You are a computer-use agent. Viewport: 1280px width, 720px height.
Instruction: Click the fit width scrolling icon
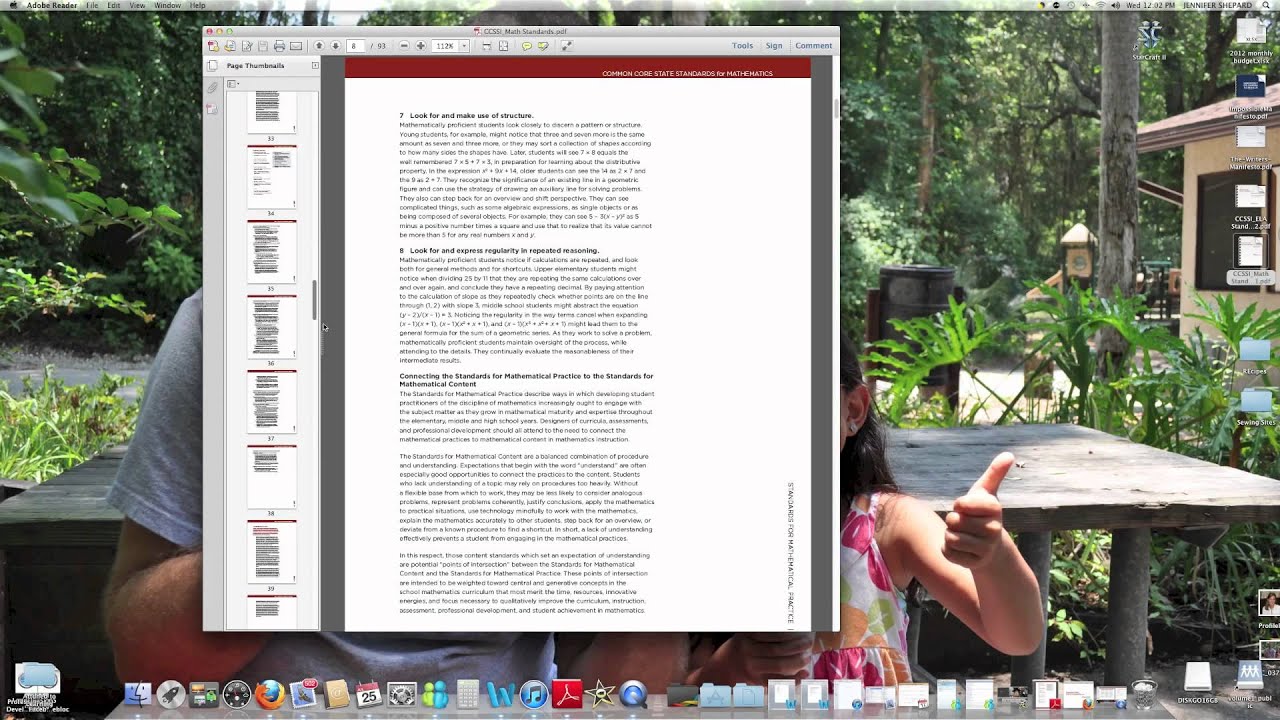pyautogui.click(x=486, y=46)
